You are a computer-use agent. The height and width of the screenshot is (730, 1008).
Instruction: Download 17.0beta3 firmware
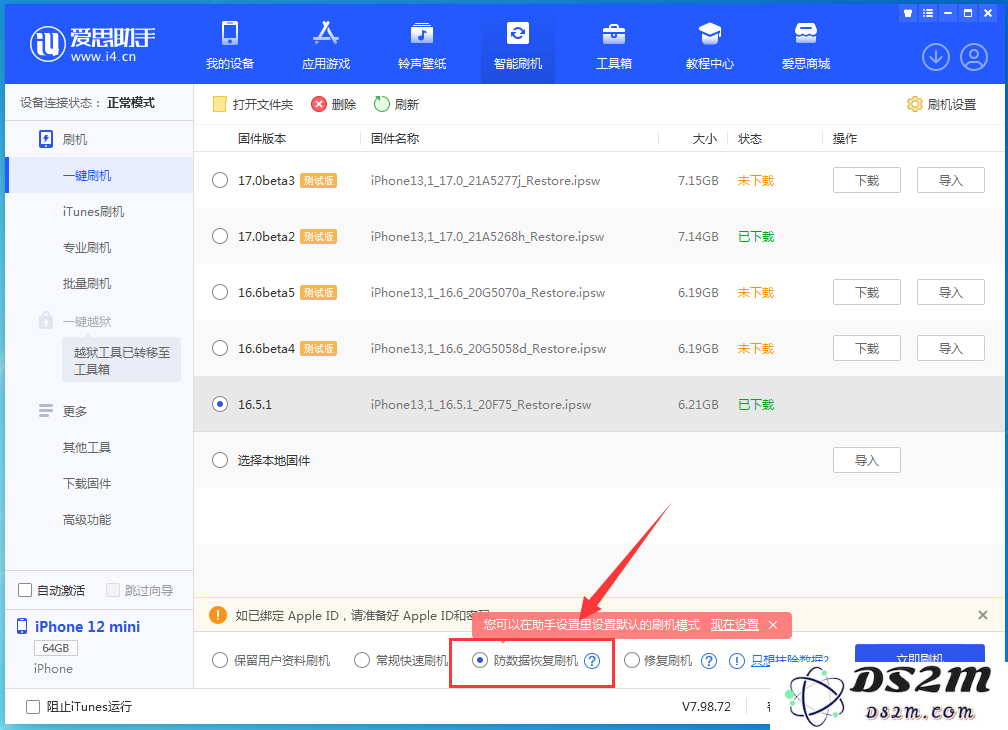click(x=867, y=180)
